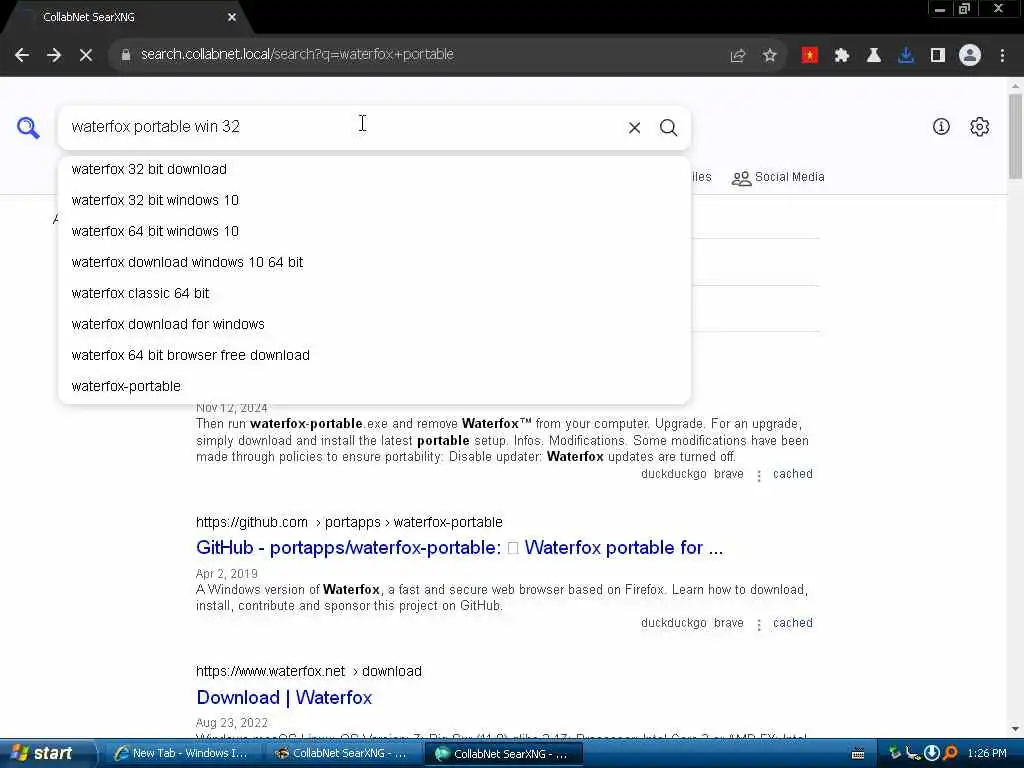This screenshot has height=768, width=1024.
Task: Click the SearXNG logo magnifier
Action: 28,127
